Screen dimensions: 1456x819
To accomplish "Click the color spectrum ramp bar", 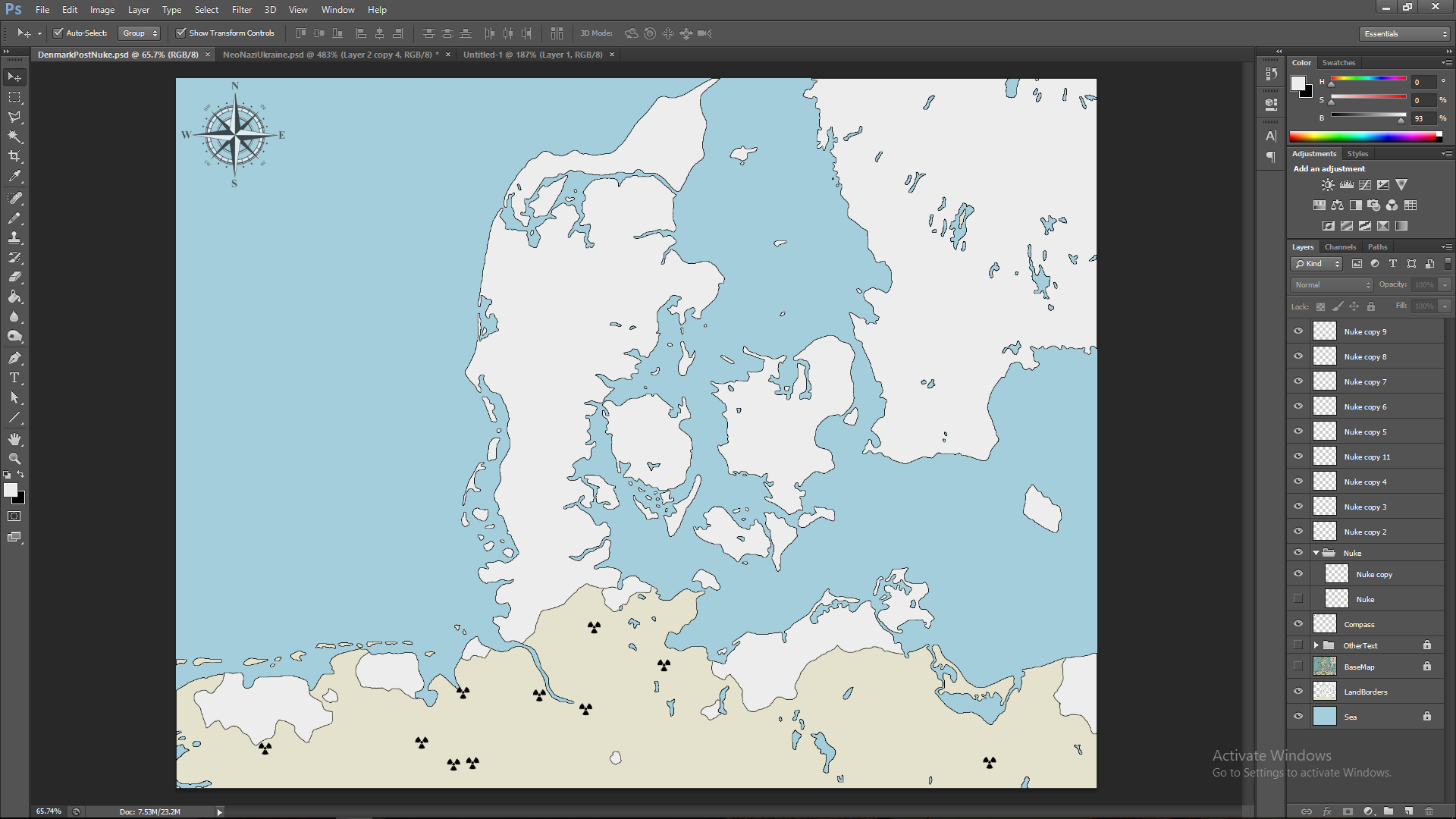I will (1365, 137).
